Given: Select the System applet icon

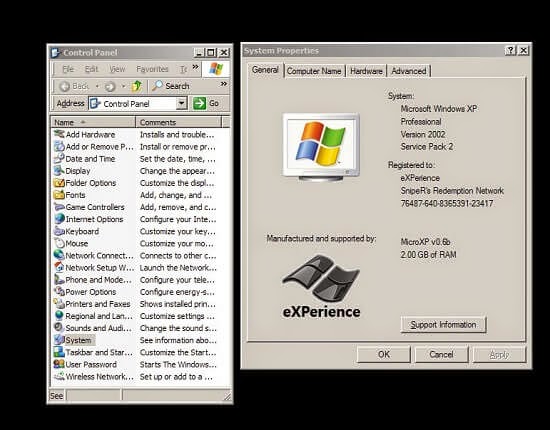Looking at the screenshot, I should 59,340.
